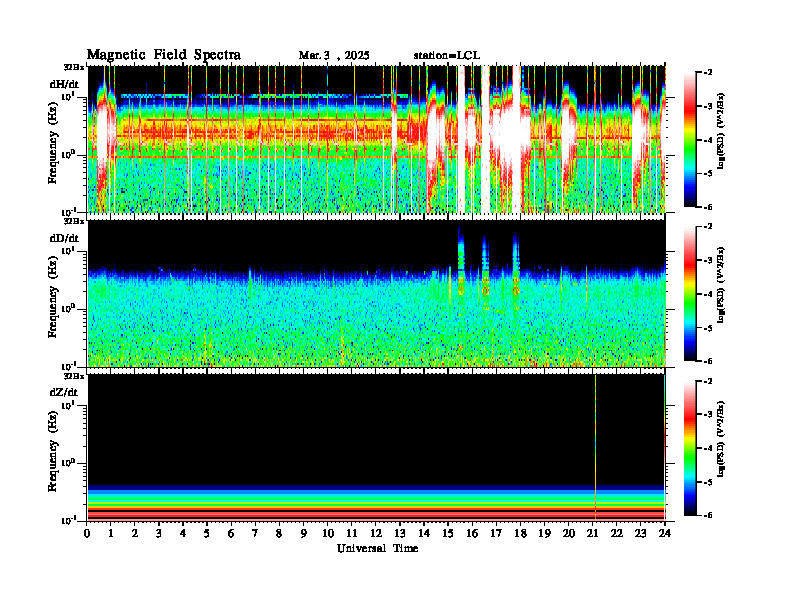Click '32Hz' label atop dH/dt axis

pyautogui.click(x=74, y=67)
